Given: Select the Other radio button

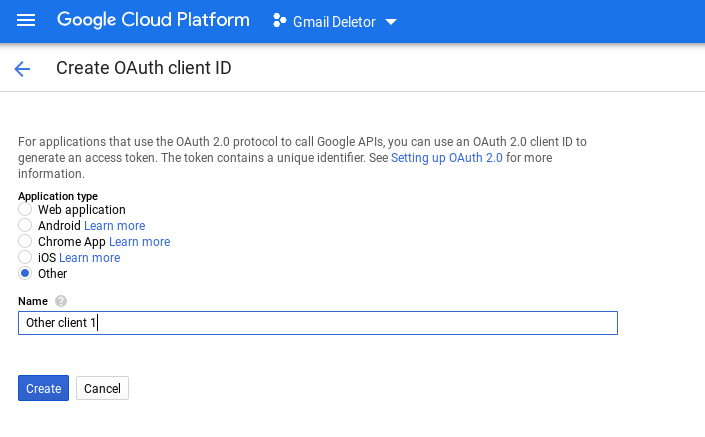Looking at the screenshot, I should [x=25, y=273].
